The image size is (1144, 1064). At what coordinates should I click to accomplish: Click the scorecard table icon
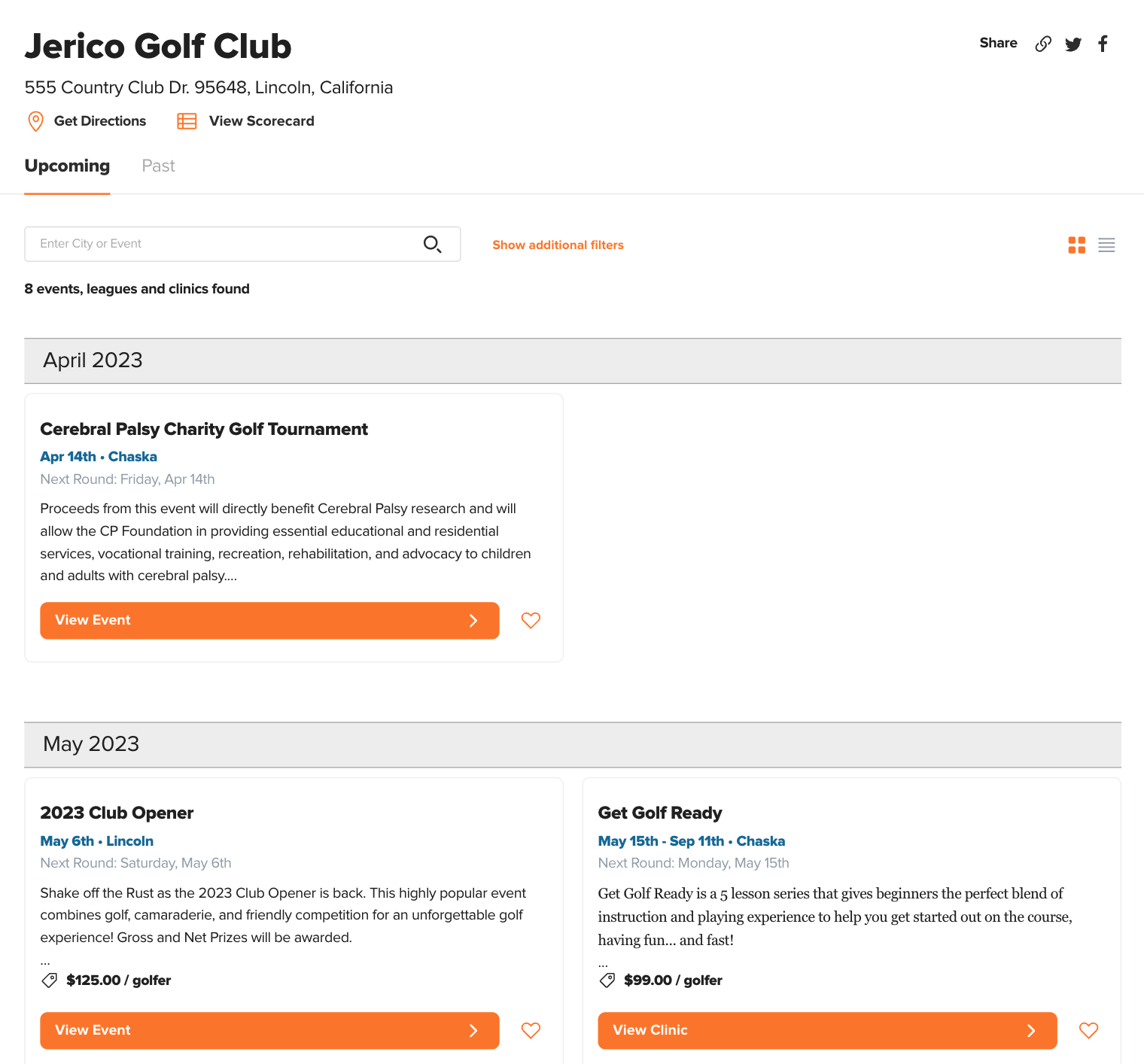pyautogui.click(x=187, y=121)
